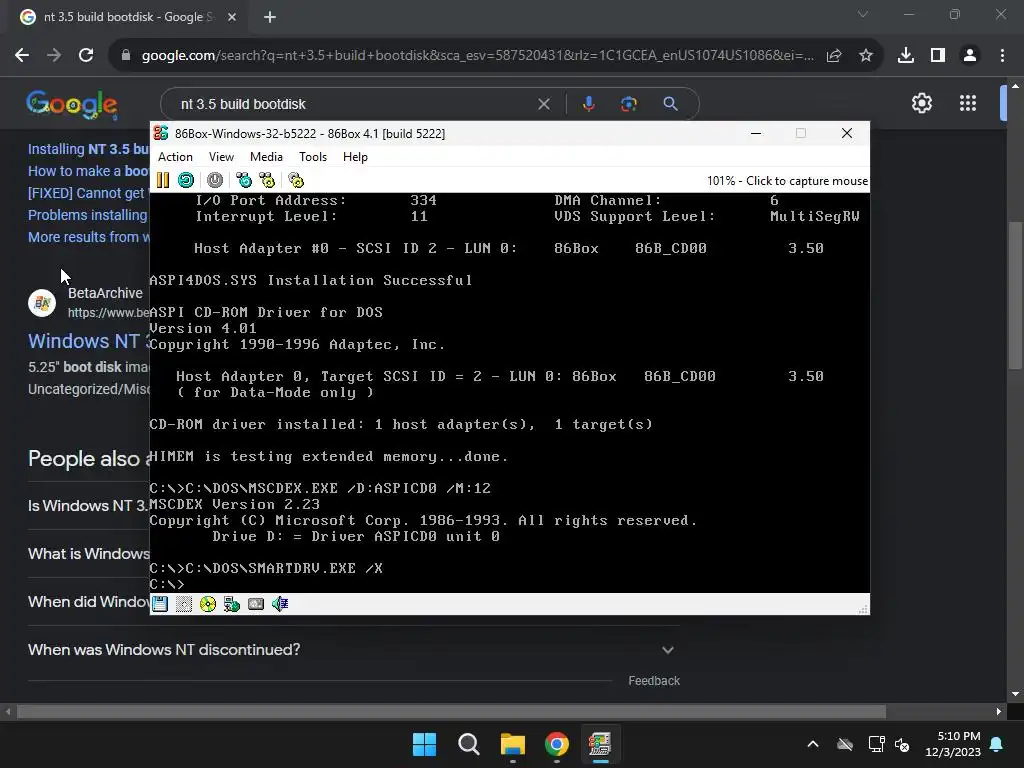The height and width of the screenshot is (768, 1024).
Task: Close the Google search tab
Action: [x=232, y=17]
